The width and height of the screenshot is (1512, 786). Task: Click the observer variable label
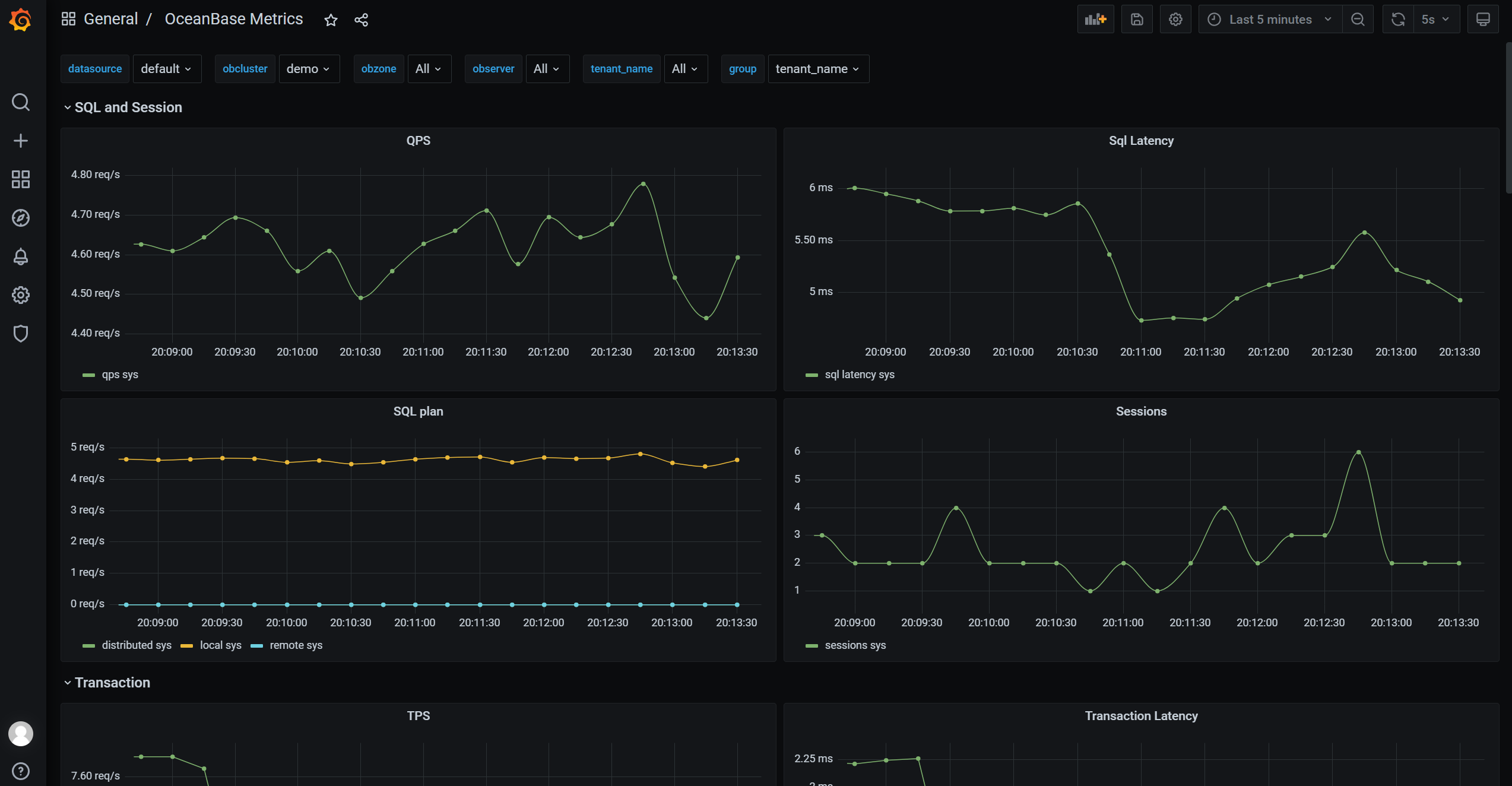(x=493, y=69)
